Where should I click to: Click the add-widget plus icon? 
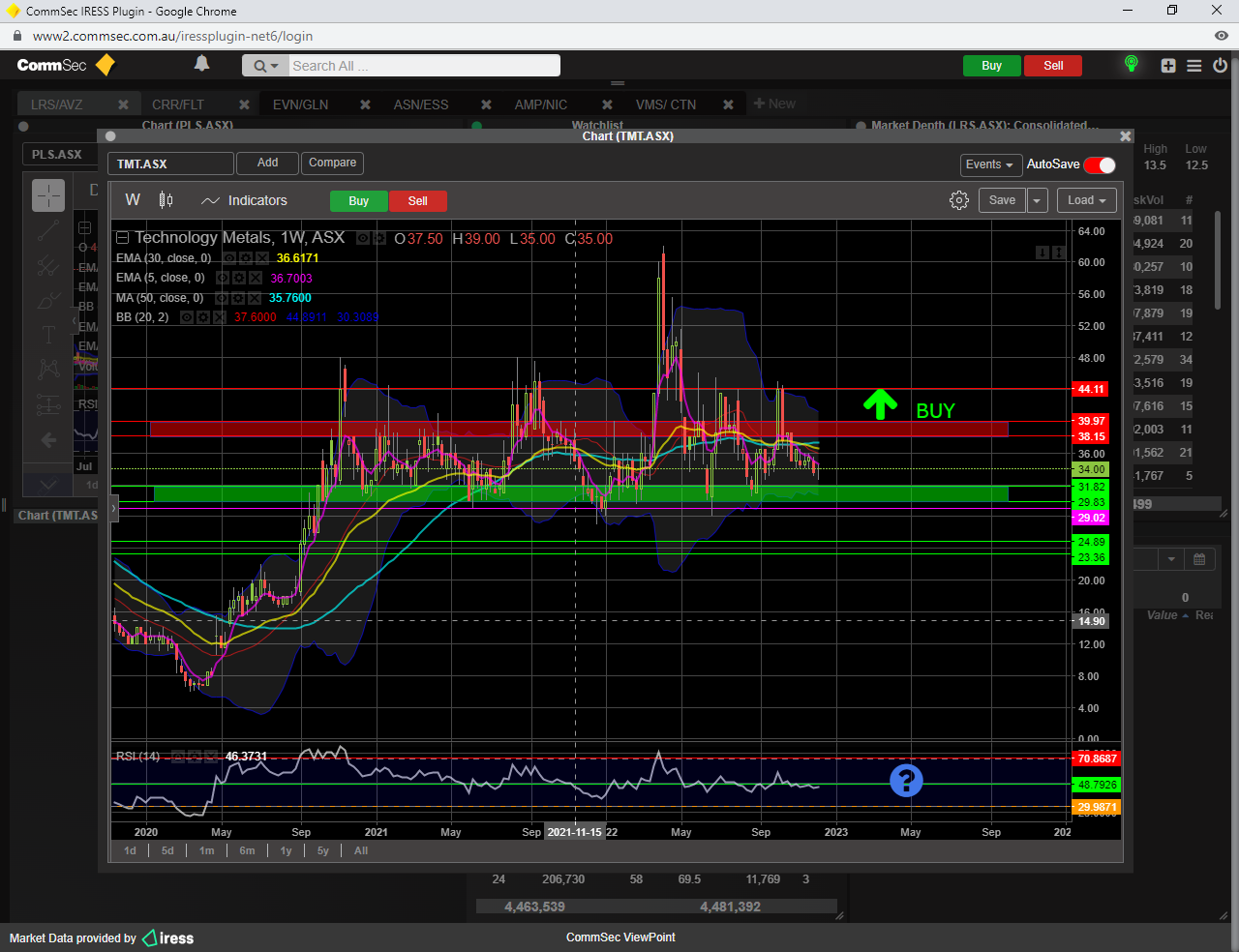coord(1168,66)
